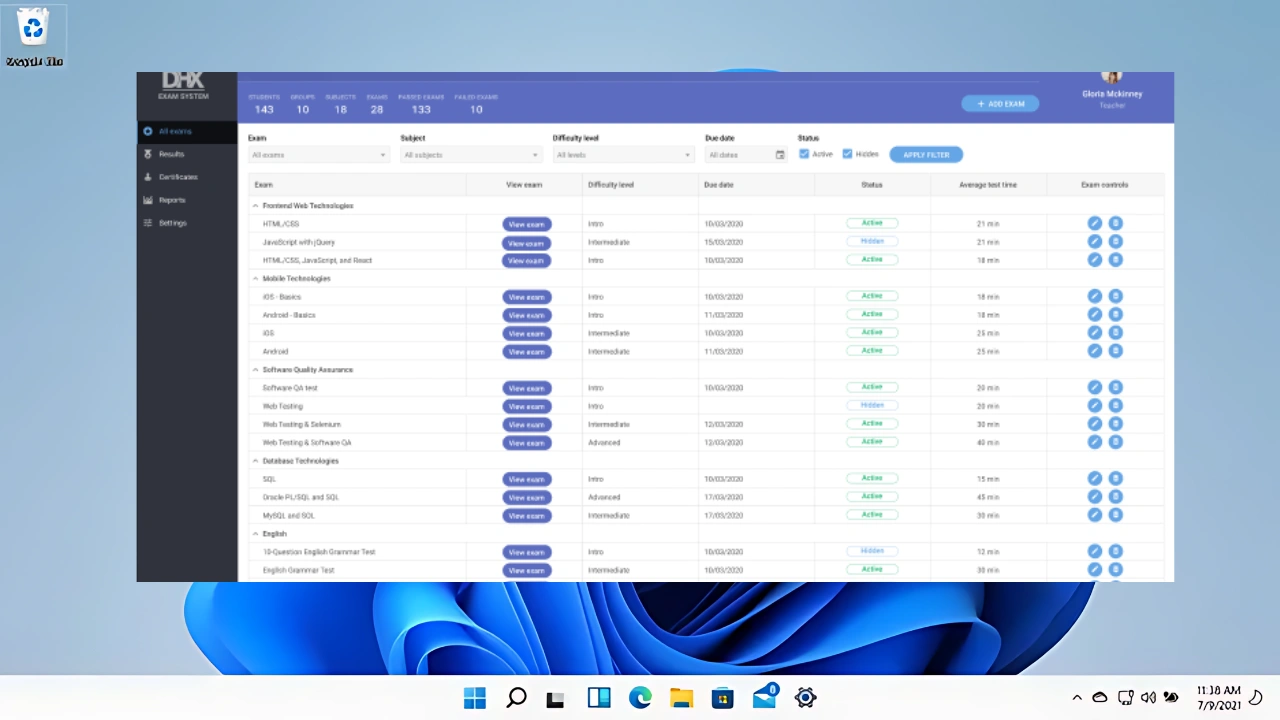Click the Due date input field
The width and height of the screenshot is (1280, 720).
(x=746, y=155)
